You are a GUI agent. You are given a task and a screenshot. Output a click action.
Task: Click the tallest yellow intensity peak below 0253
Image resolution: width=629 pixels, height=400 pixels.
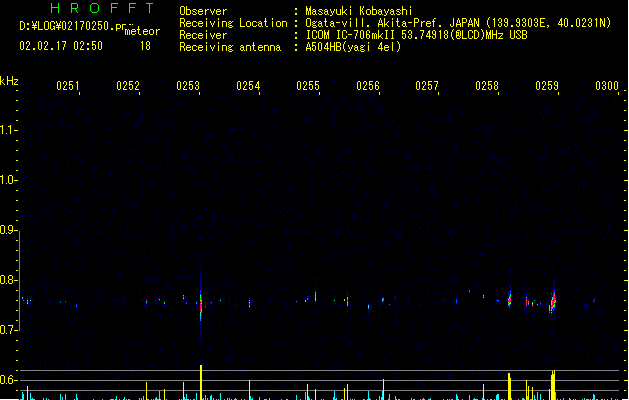(x=201, y=382)
